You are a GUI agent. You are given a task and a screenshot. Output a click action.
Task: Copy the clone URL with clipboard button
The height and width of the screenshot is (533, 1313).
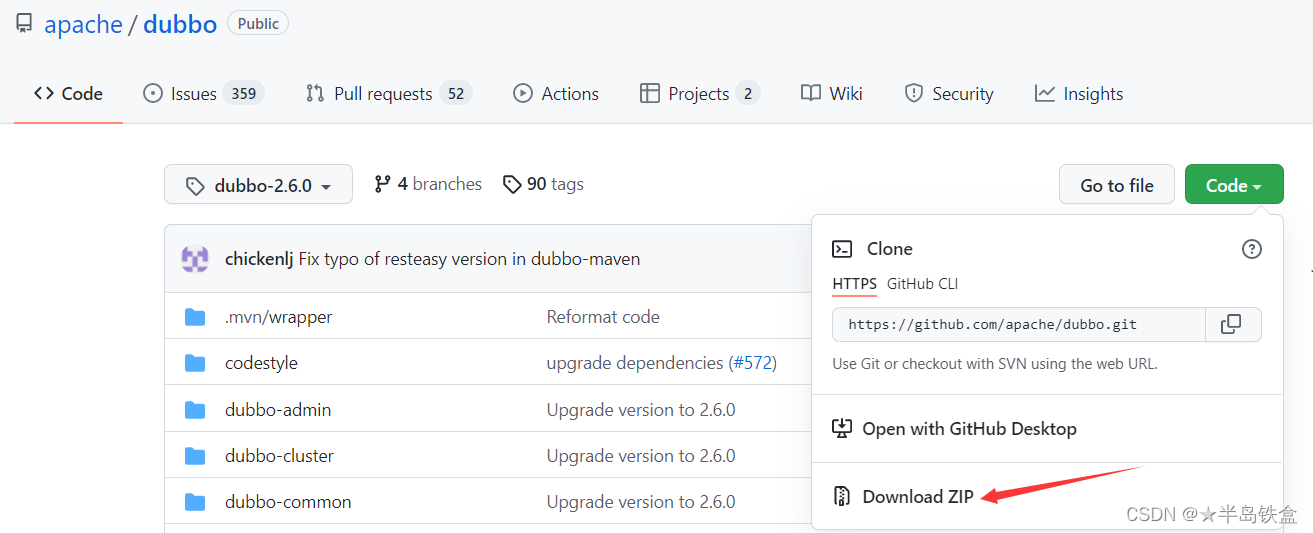coord(1233,324)
